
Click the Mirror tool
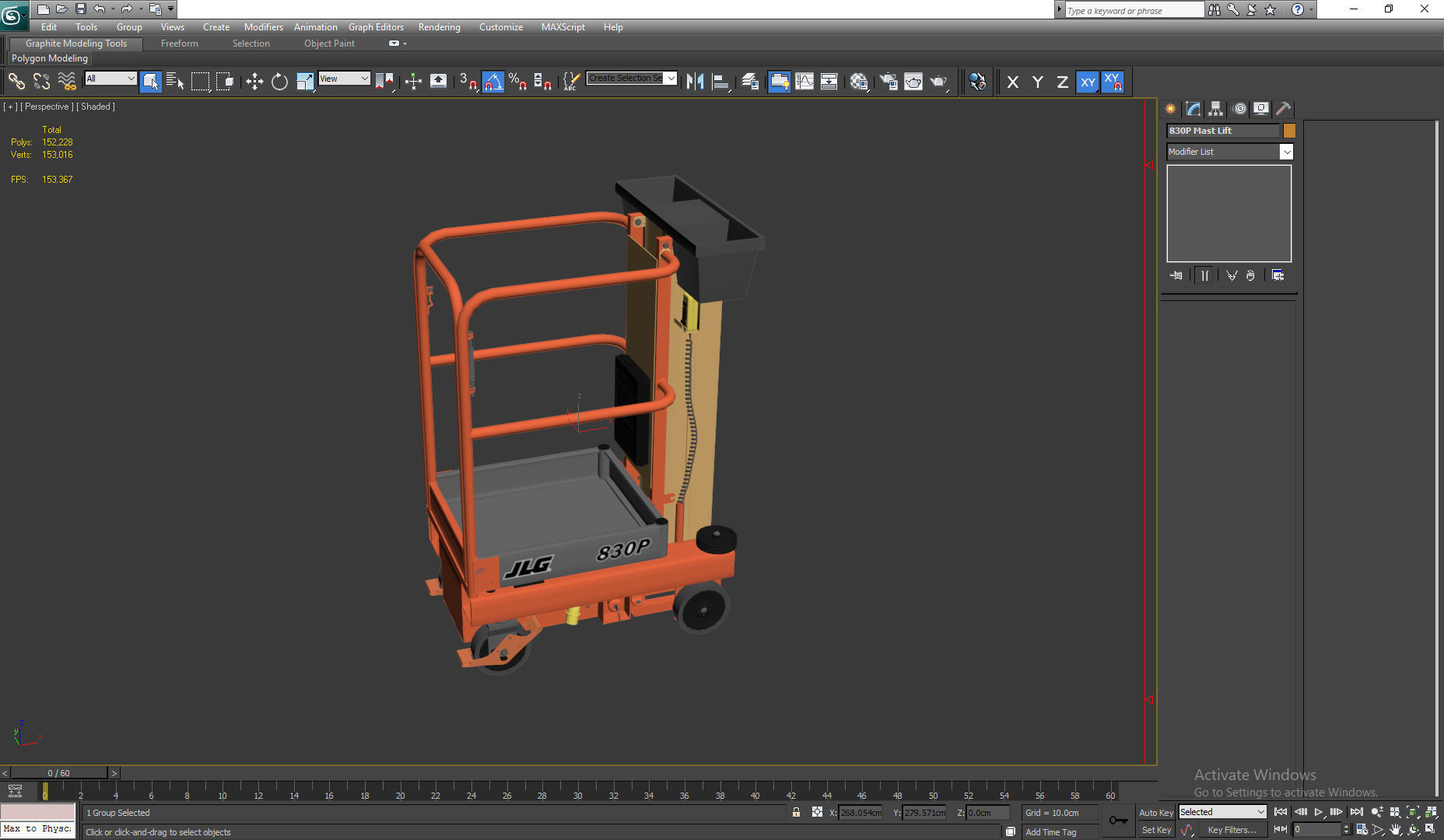click(696, 81)
